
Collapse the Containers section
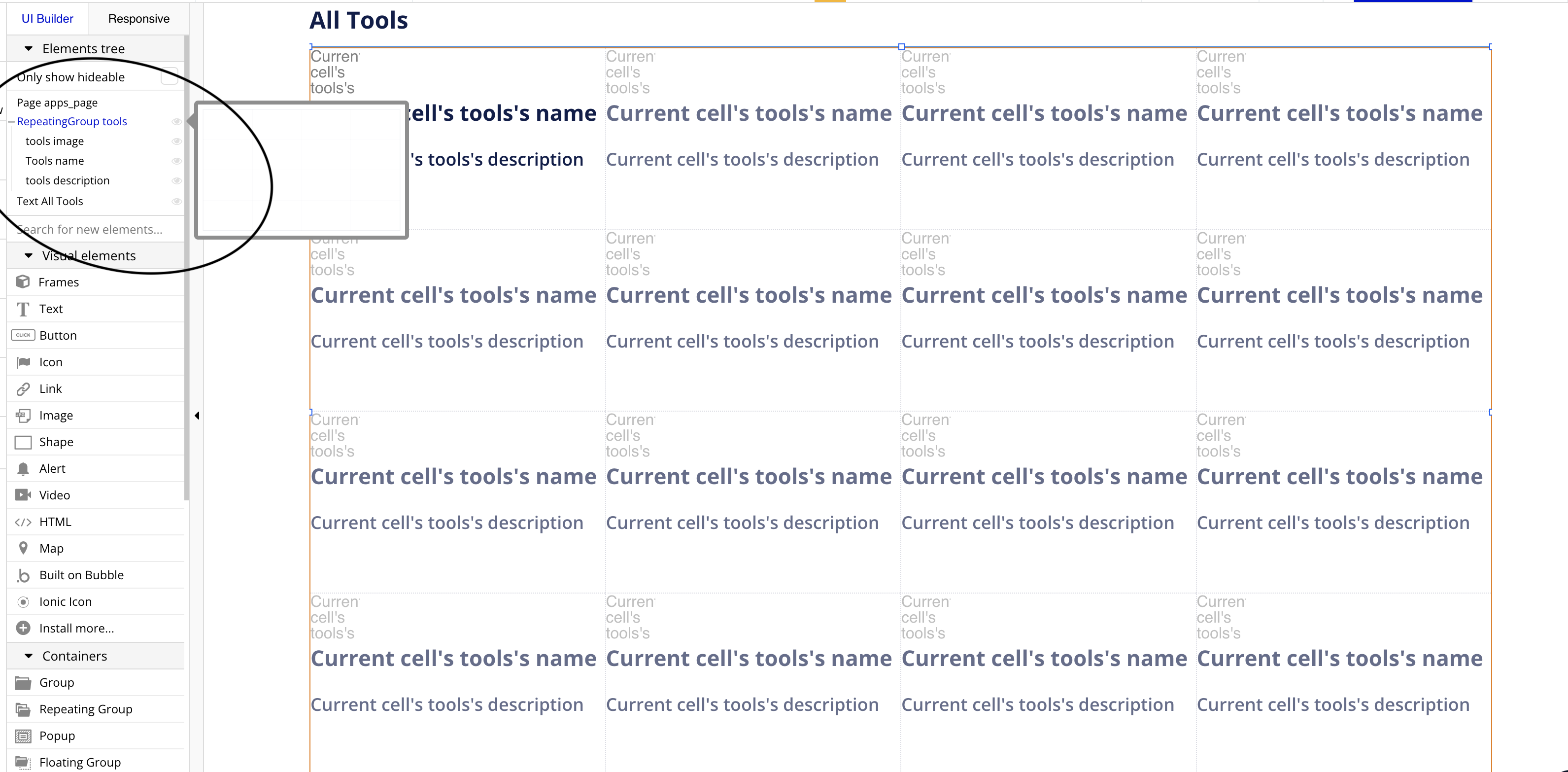pyautogui.click(x=29, y=656)
